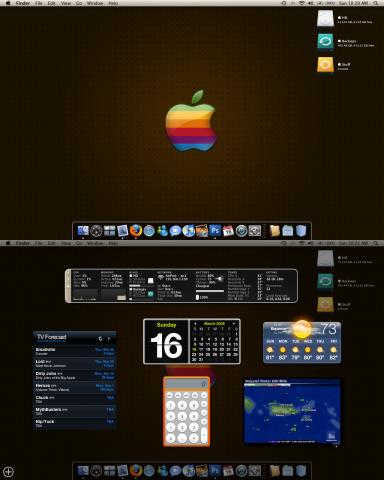Open MSN Messenger in the upper dock

162,231
